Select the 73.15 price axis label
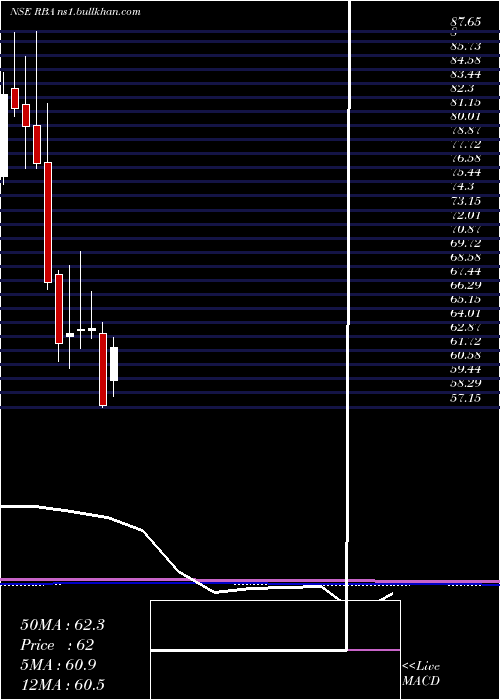The height and width of the screenshot is (700, 500). coord(466,200)
